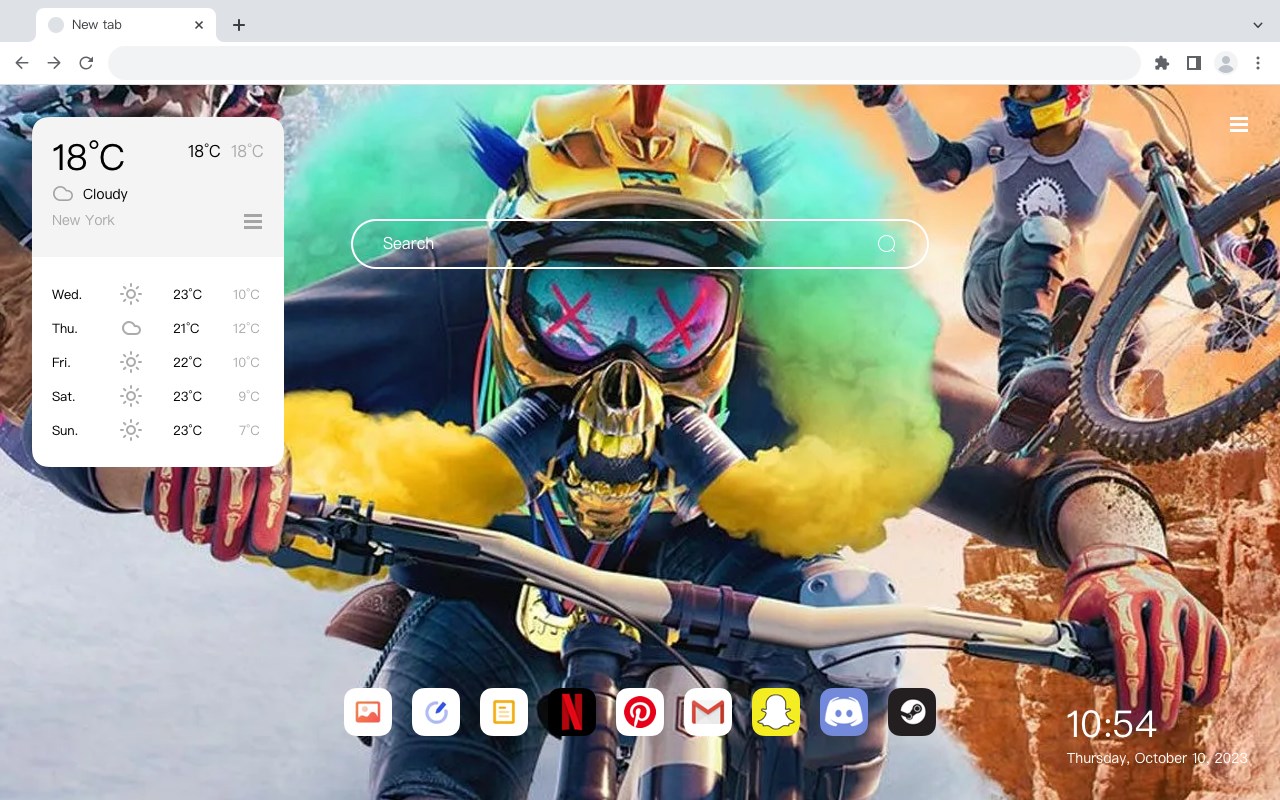This screenshot has height=800, width=1280.
Task: Click the 9°C low for Saturday
Action: tap(249, 397)
